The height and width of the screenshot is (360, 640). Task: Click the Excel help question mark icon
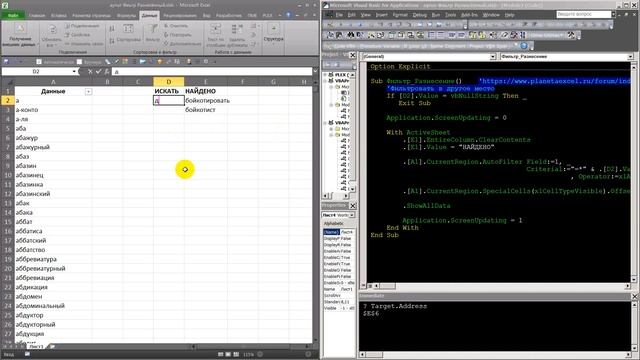tap(288, 15)
